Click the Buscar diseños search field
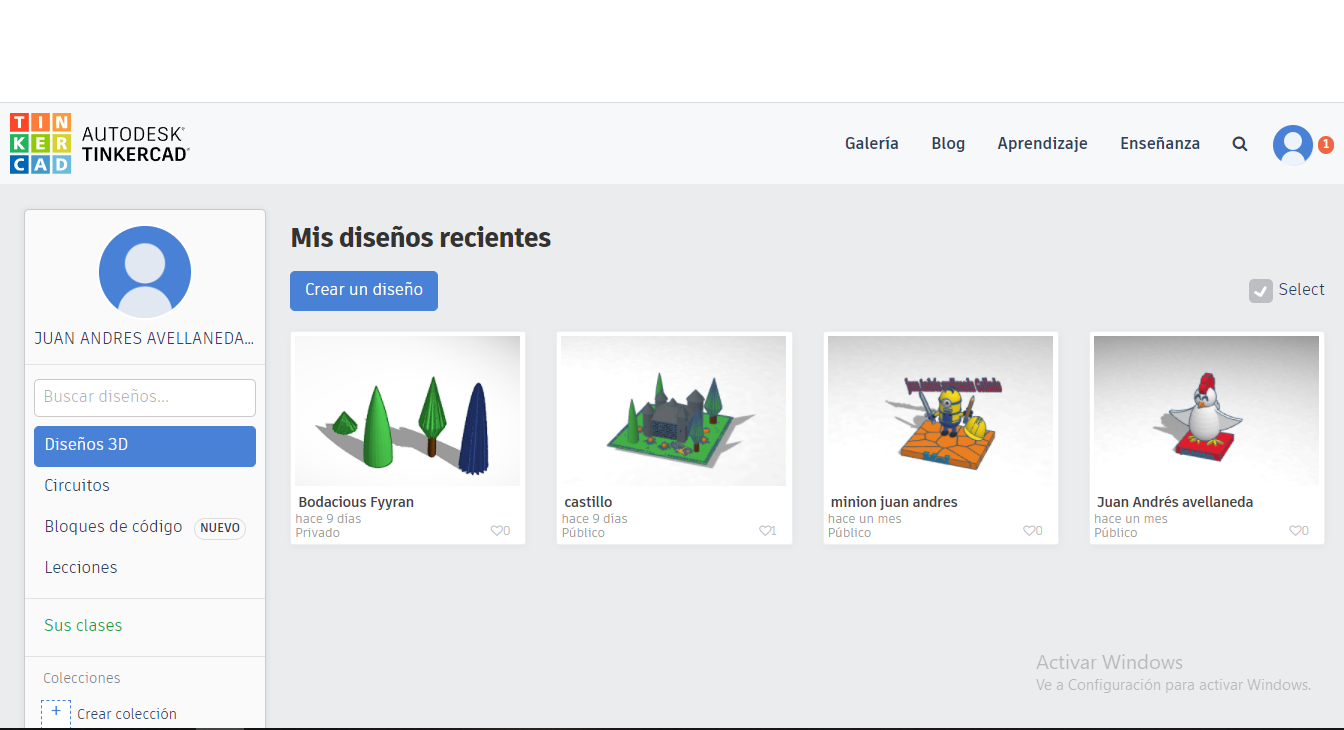Viewport: 1344px width, 730px height. coord(145,398)
